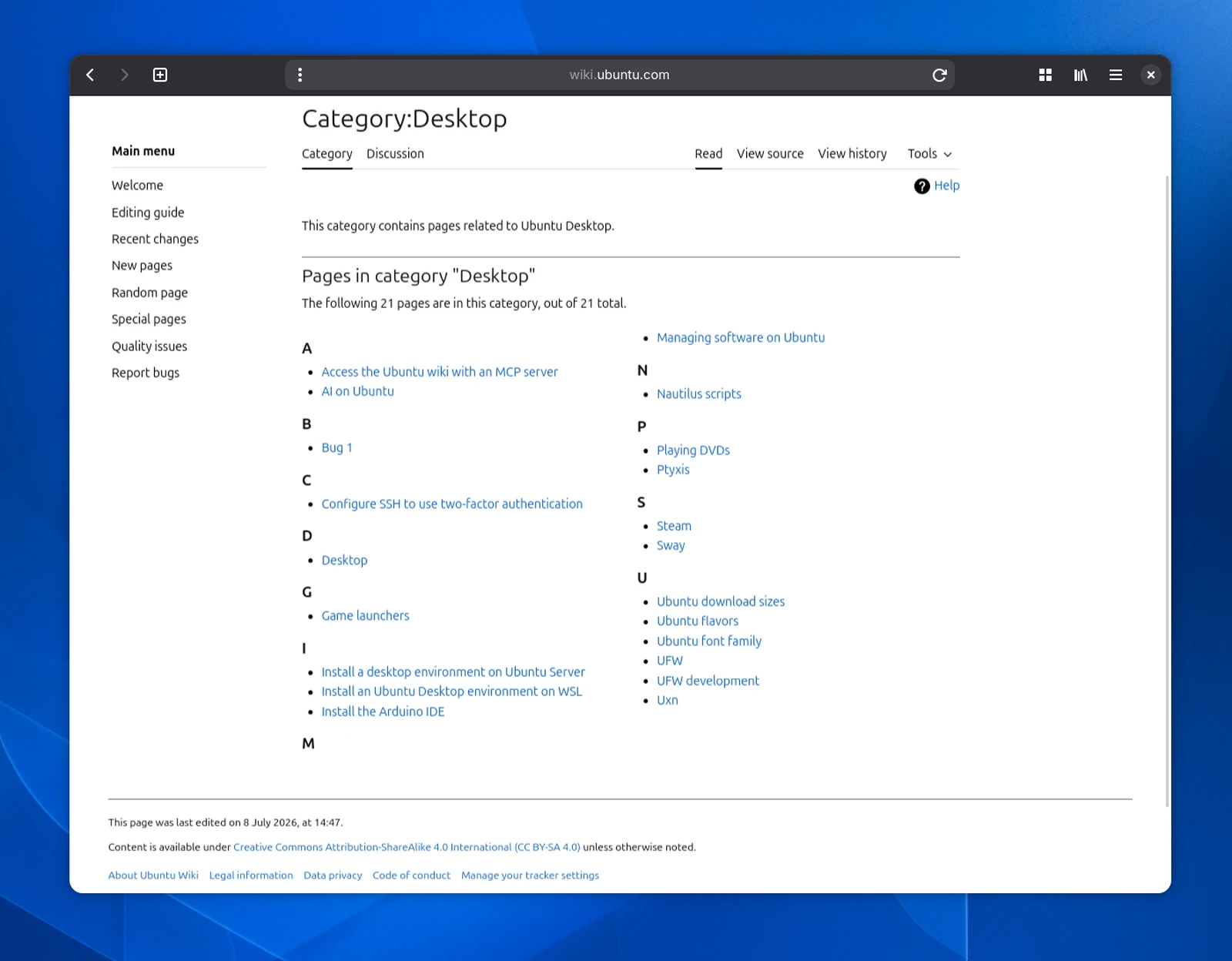Open Install an Ubuntu Desktop environment on WSL
Screen dimensions: 1232x961
(x=451, y=691)
